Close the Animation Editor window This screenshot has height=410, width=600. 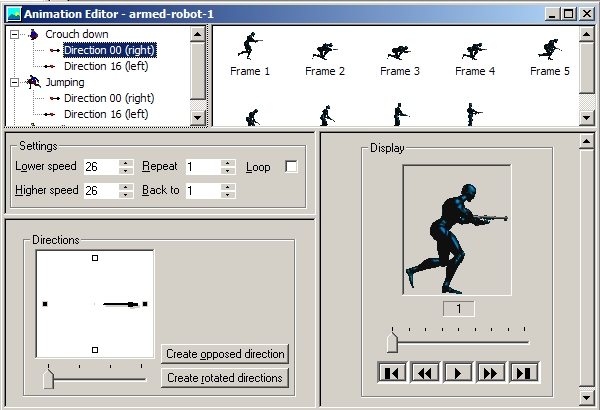(x=586, y=15)
